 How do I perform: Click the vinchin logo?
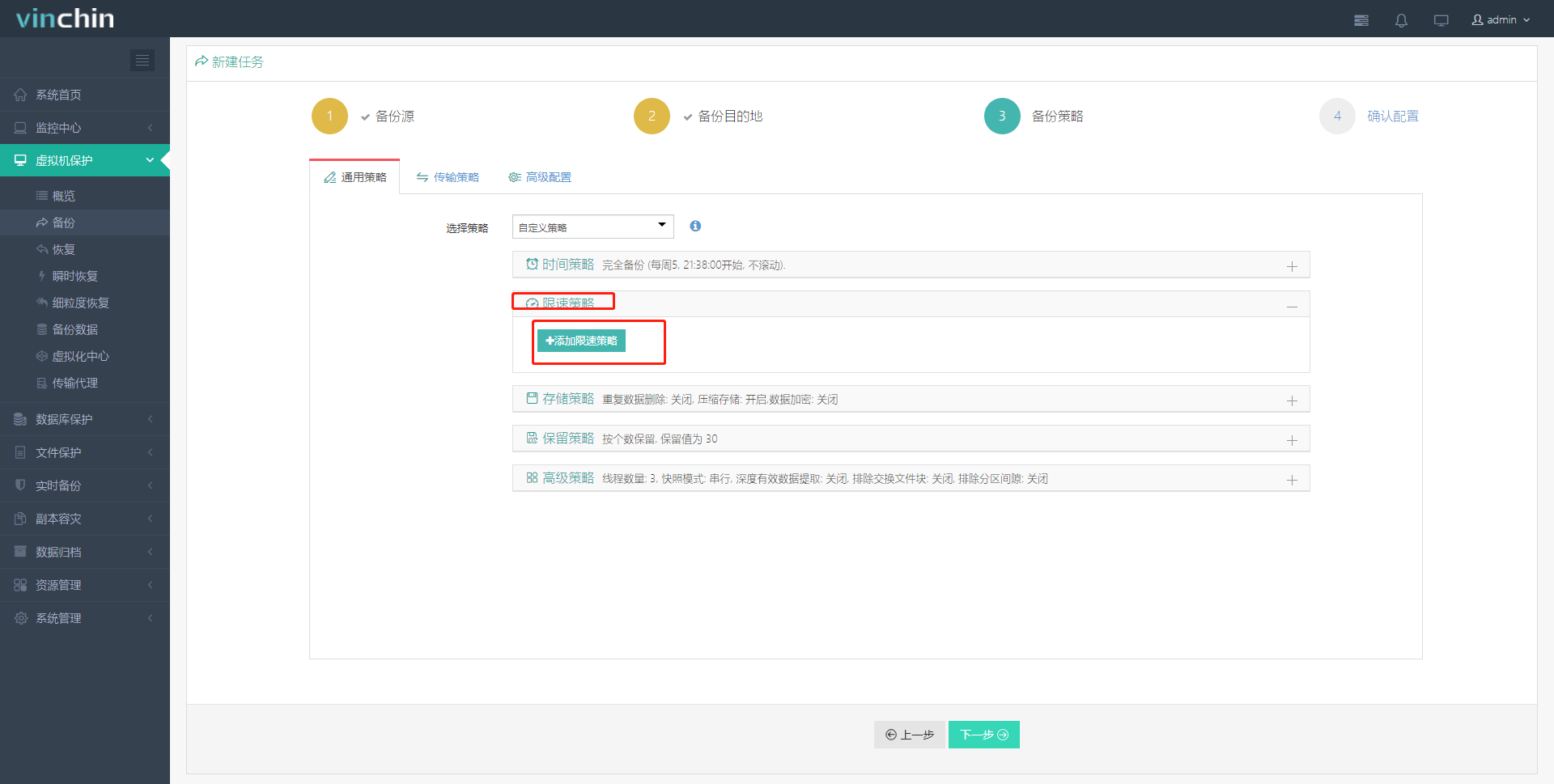65,18
